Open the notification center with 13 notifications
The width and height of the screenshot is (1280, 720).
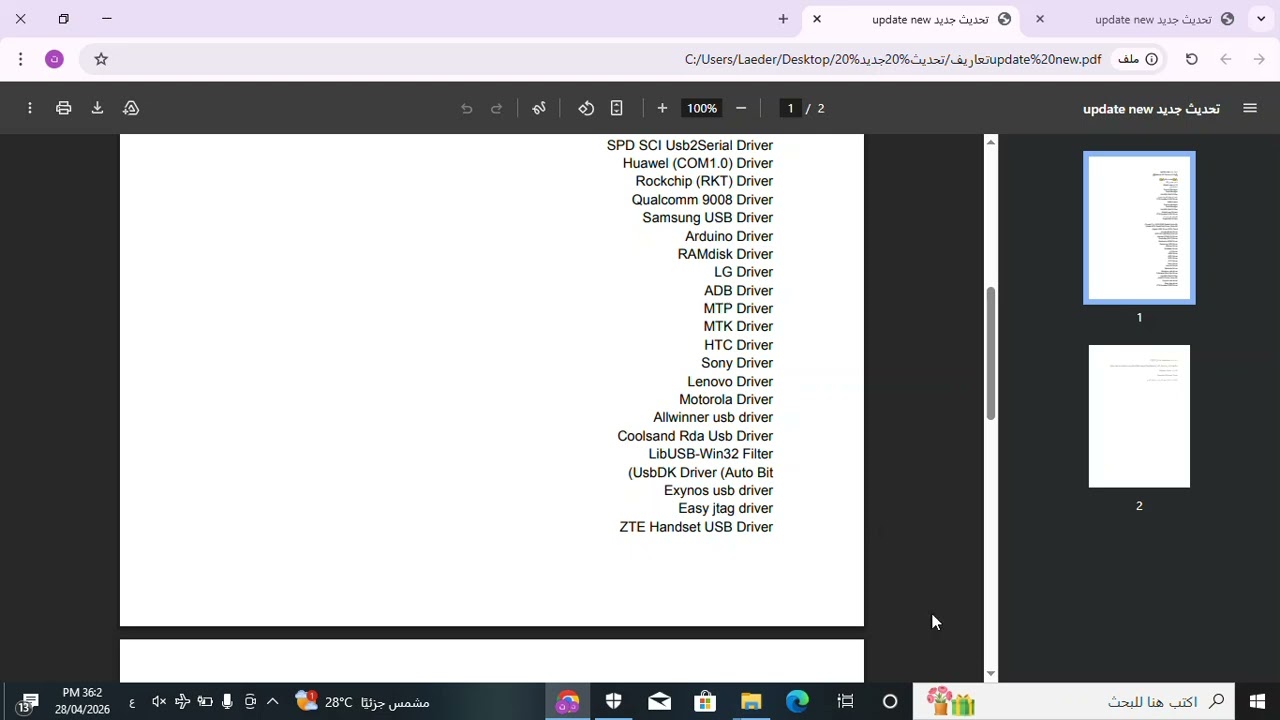coord(27,702)
